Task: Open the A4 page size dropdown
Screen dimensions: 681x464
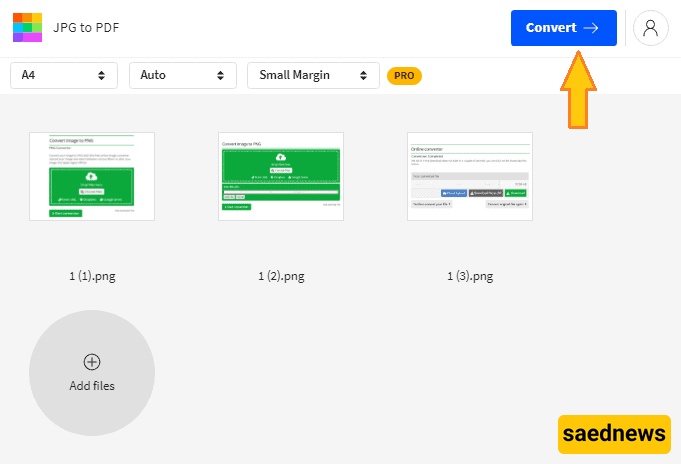Action: pos(64,75)
